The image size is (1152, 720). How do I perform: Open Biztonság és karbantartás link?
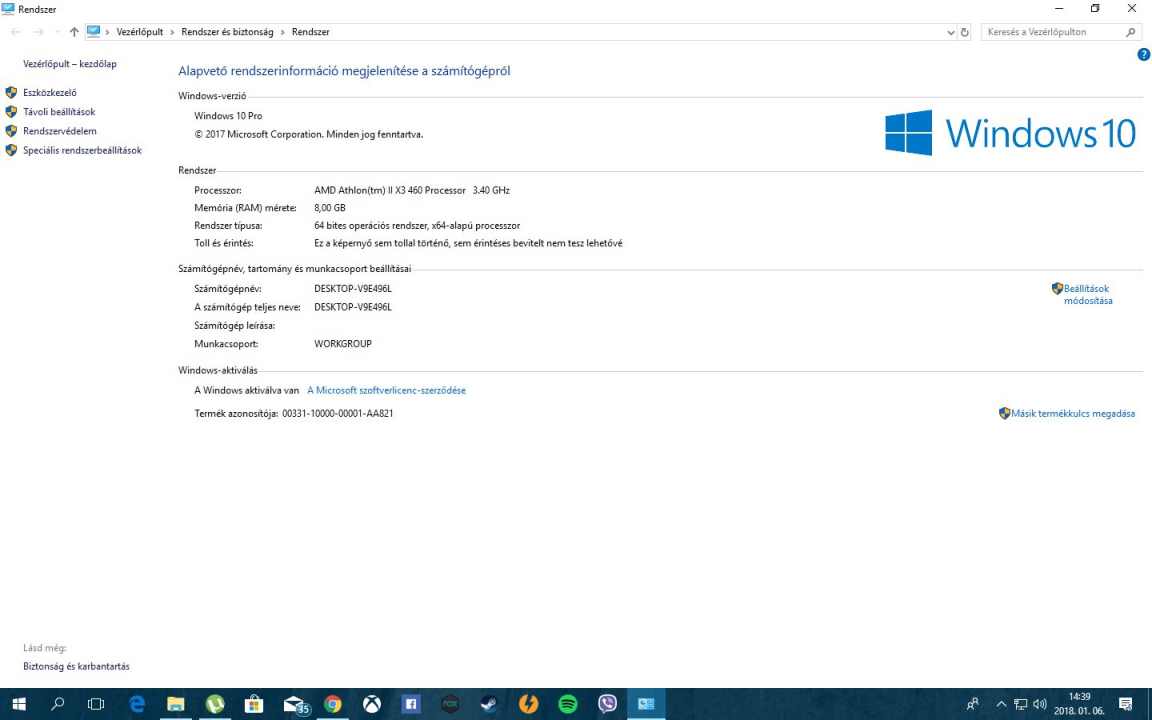(x=76, y=666)
